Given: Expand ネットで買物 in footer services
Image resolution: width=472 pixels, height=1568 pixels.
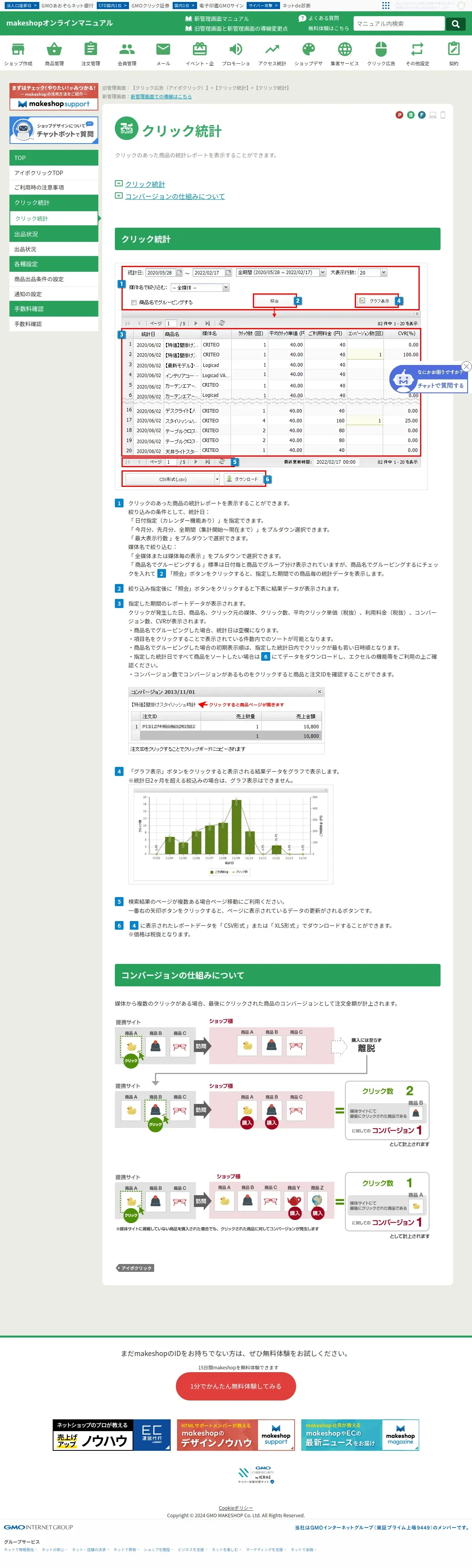Looking at the screenshot, I should [126, 1550].
